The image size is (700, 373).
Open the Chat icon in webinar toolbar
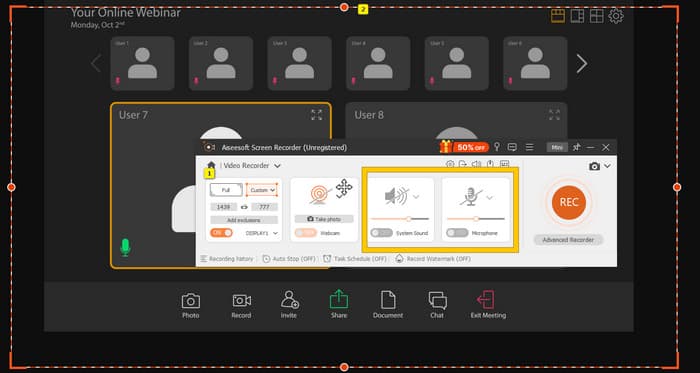[x=437, y=300]
